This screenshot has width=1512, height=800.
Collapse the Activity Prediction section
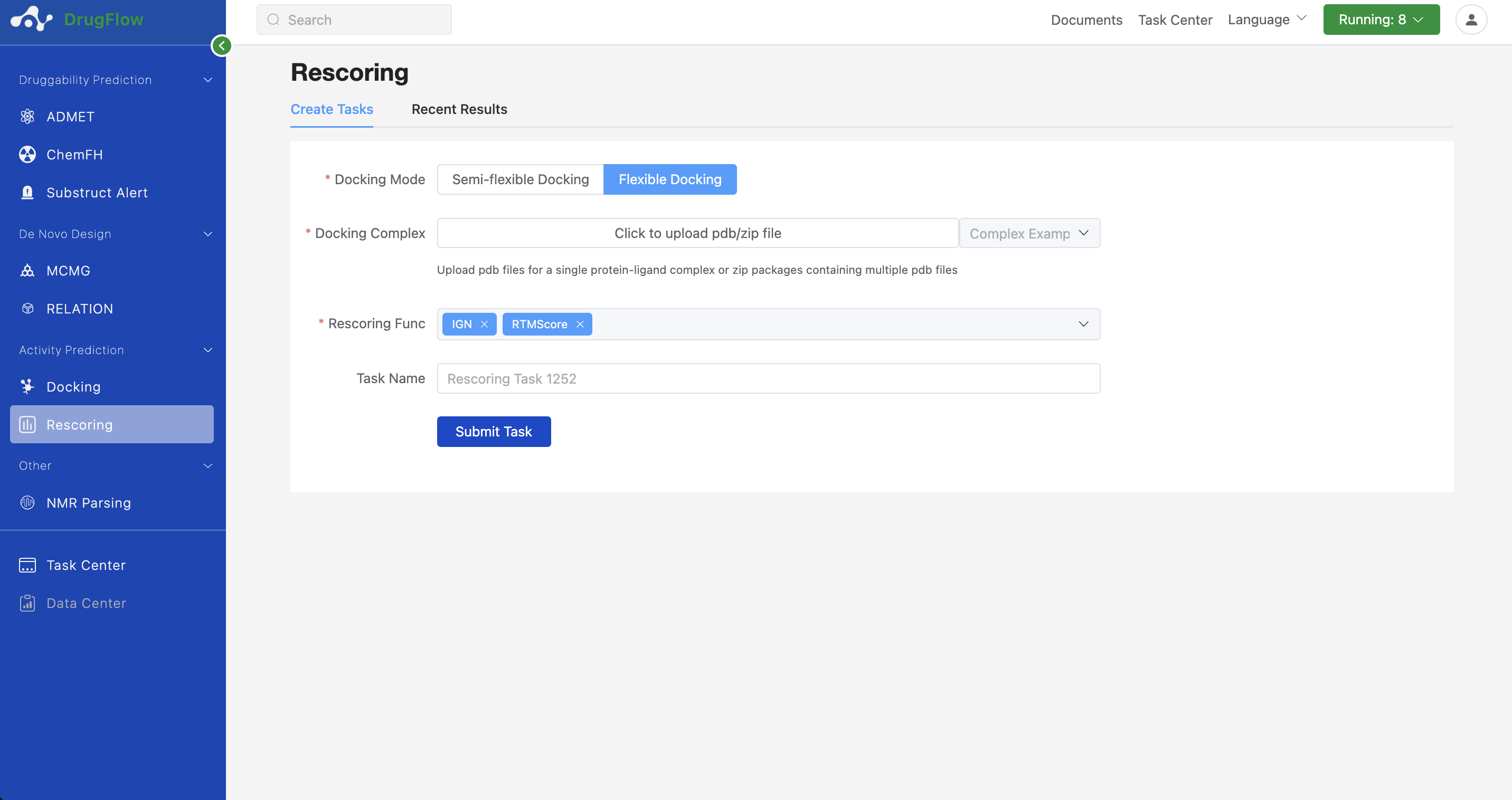208,349
